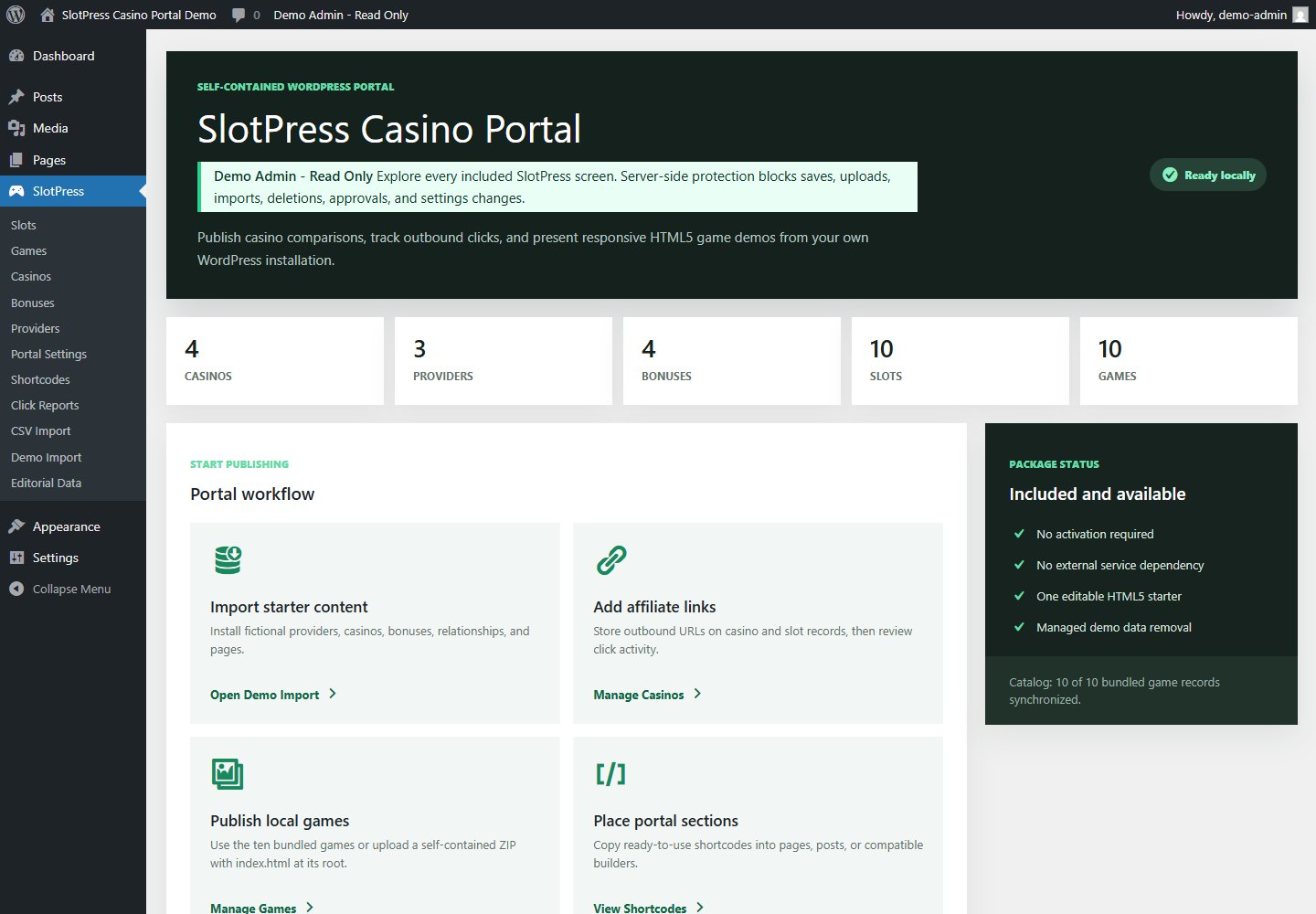This screenshot has width=1316, height=914.
Task: Click the WordPress logo icon
Action: 15,15
